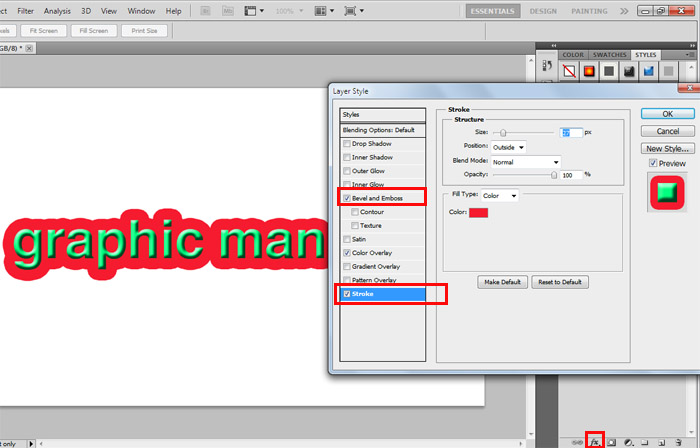Viewport: 700px width, 448px height.
Task: Apply the blue glass style preset
Action: [648, 72]
